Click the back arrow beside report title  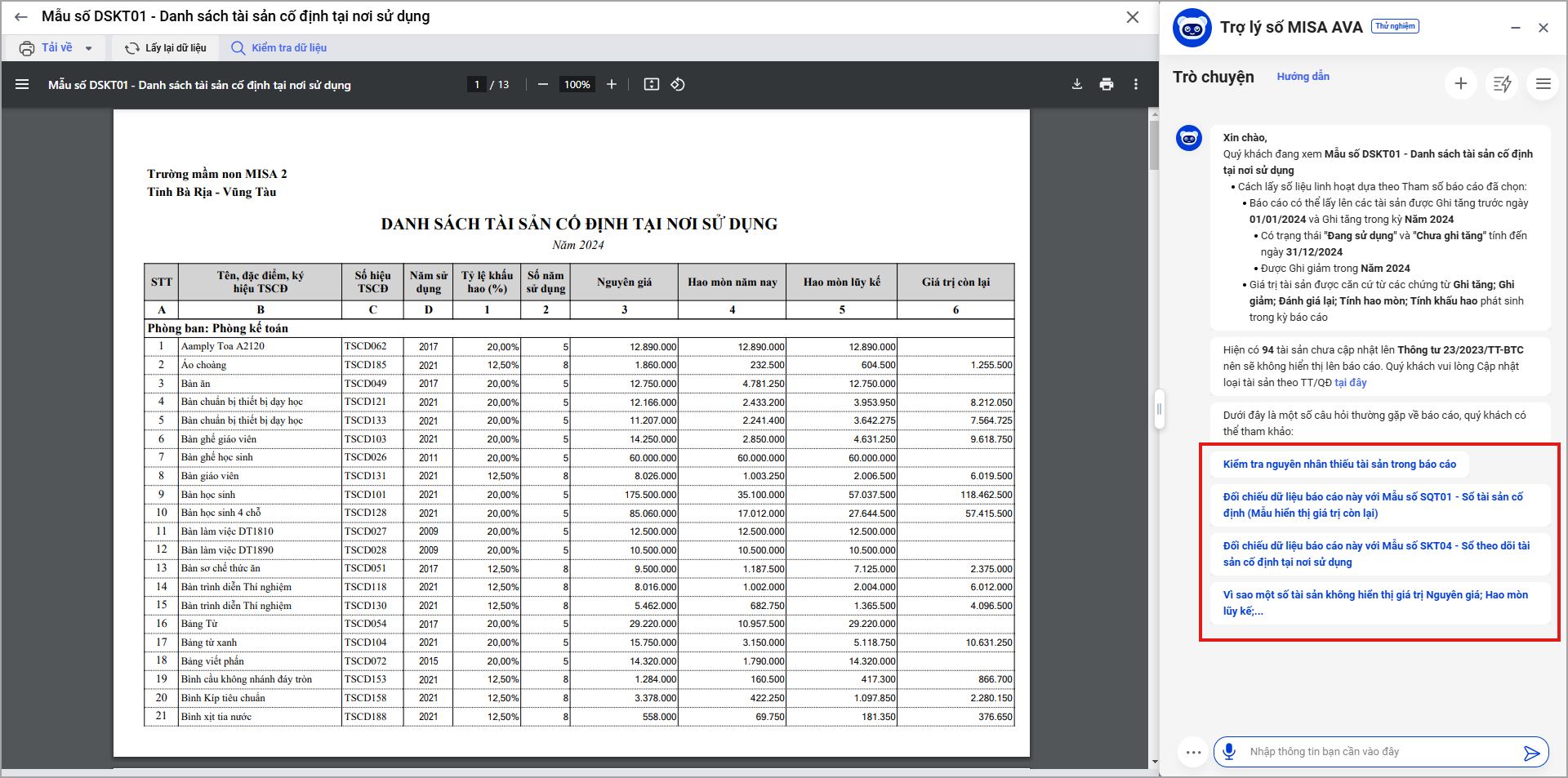21,17
